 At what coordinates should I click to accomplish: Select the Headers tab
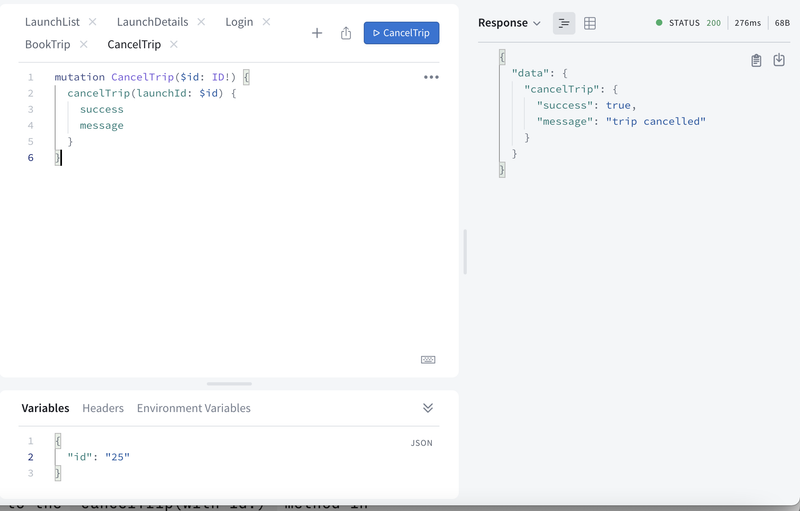point(103,408)
